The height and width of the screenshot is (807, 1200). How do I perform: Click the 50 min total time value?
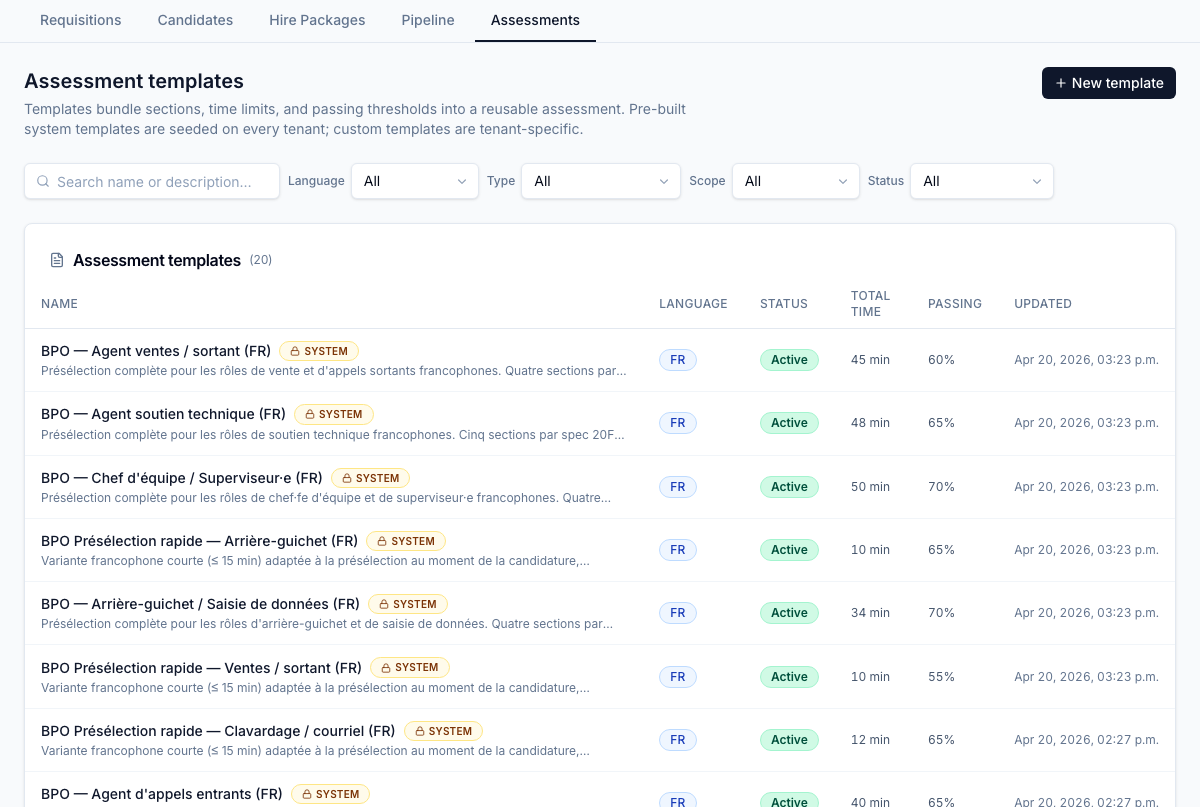coord(870,487)
